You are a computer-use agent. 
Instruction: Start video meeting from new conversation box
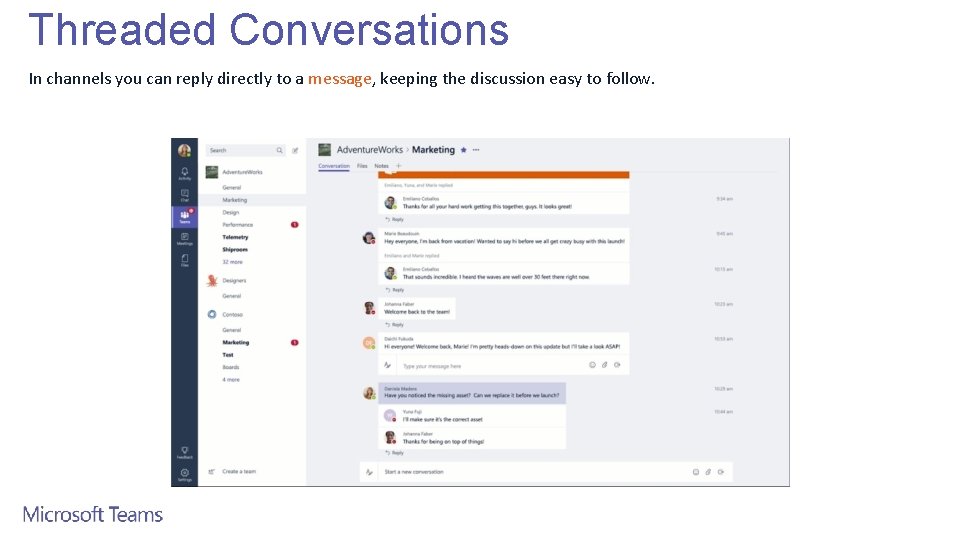pos(721,472)
